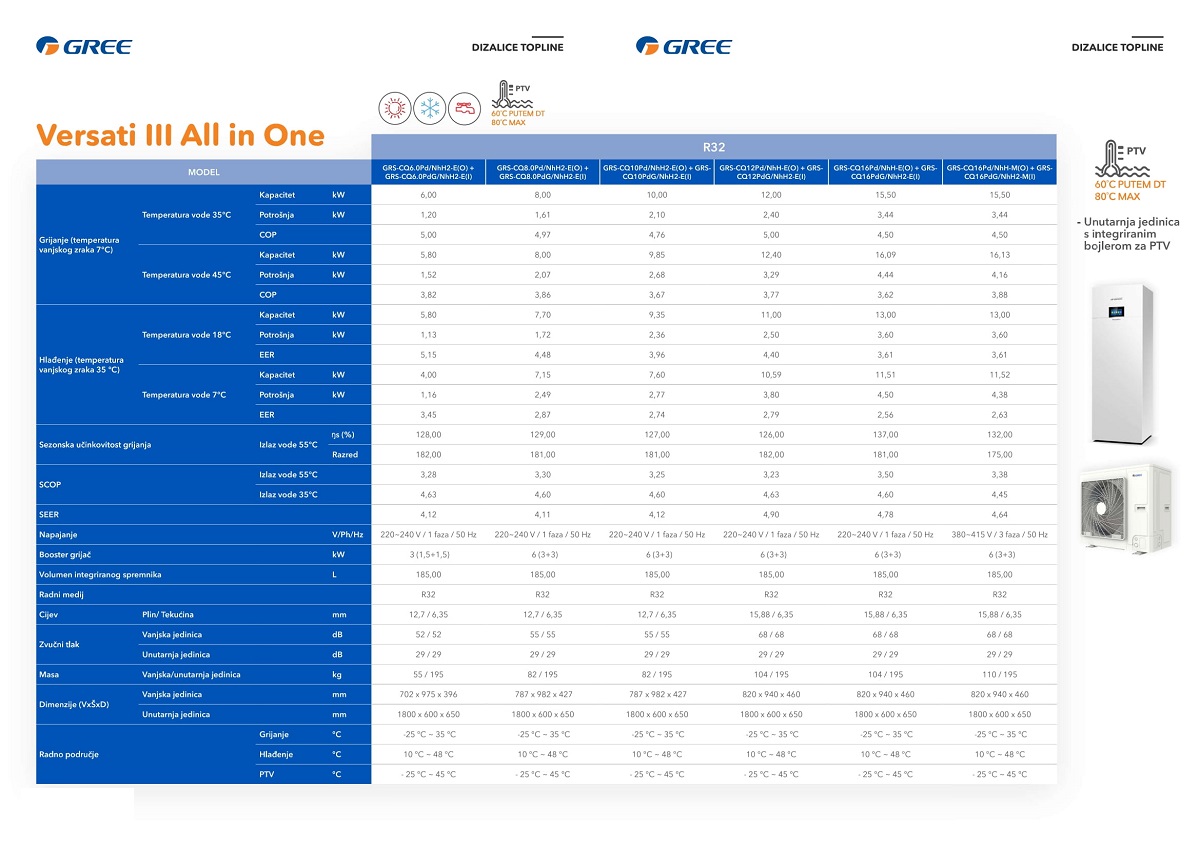Click the Hlađenje (temperatura vanjskog zraka 35 °C) label

[x=82, y=365]
